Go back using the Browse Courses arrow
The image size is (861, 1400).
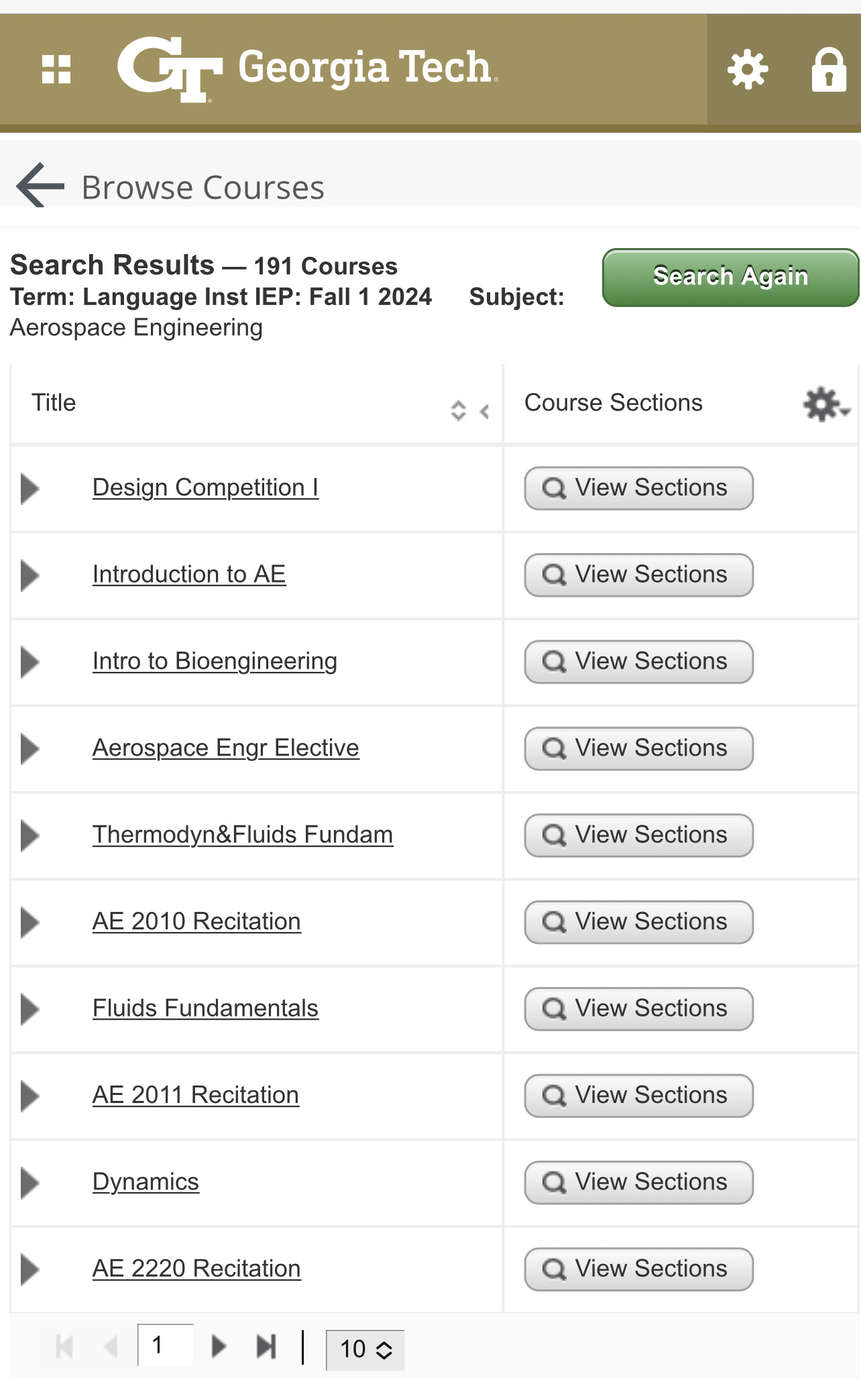pos(40,186)
